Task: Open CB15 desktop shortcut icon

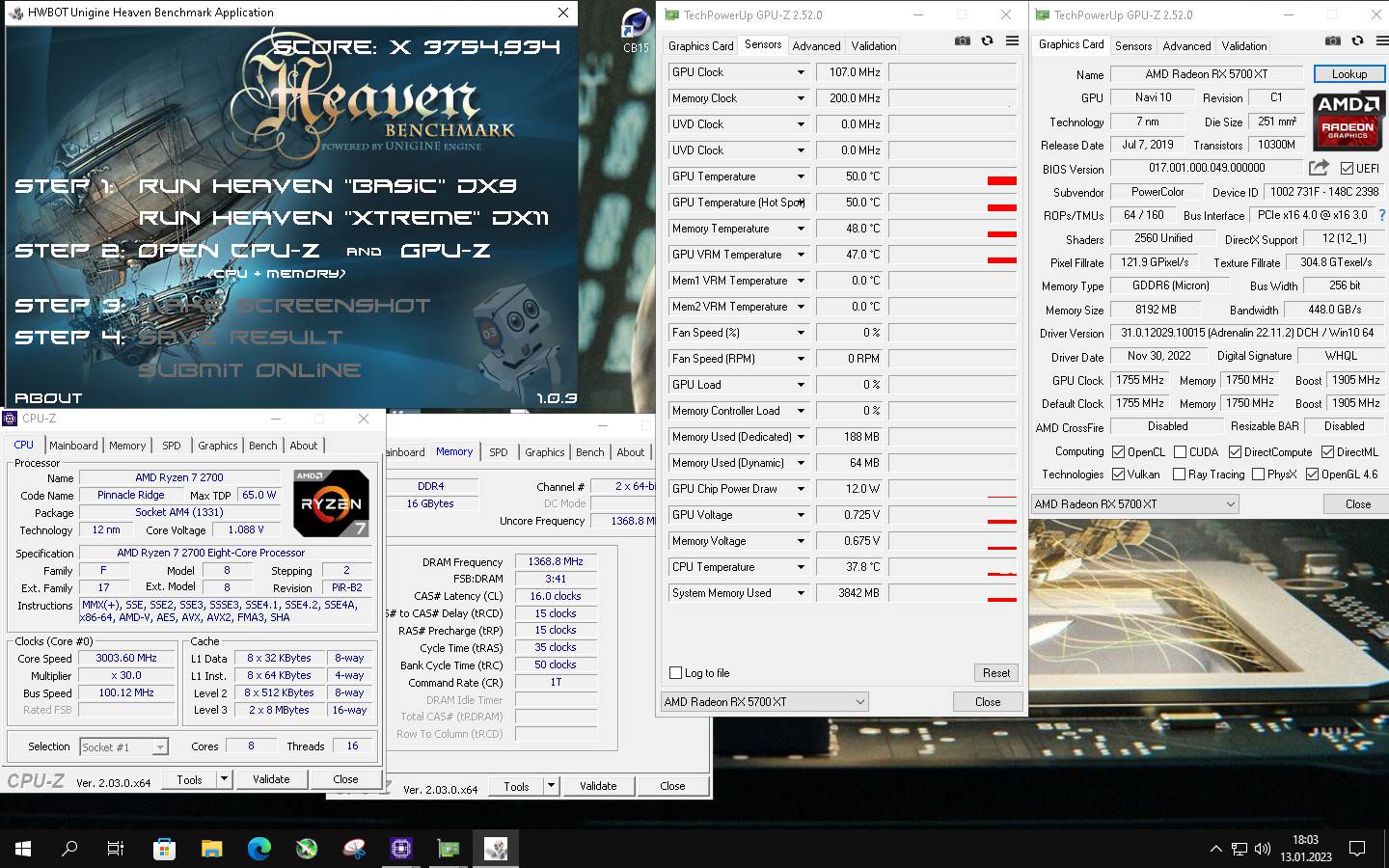Action: point(636,29)
